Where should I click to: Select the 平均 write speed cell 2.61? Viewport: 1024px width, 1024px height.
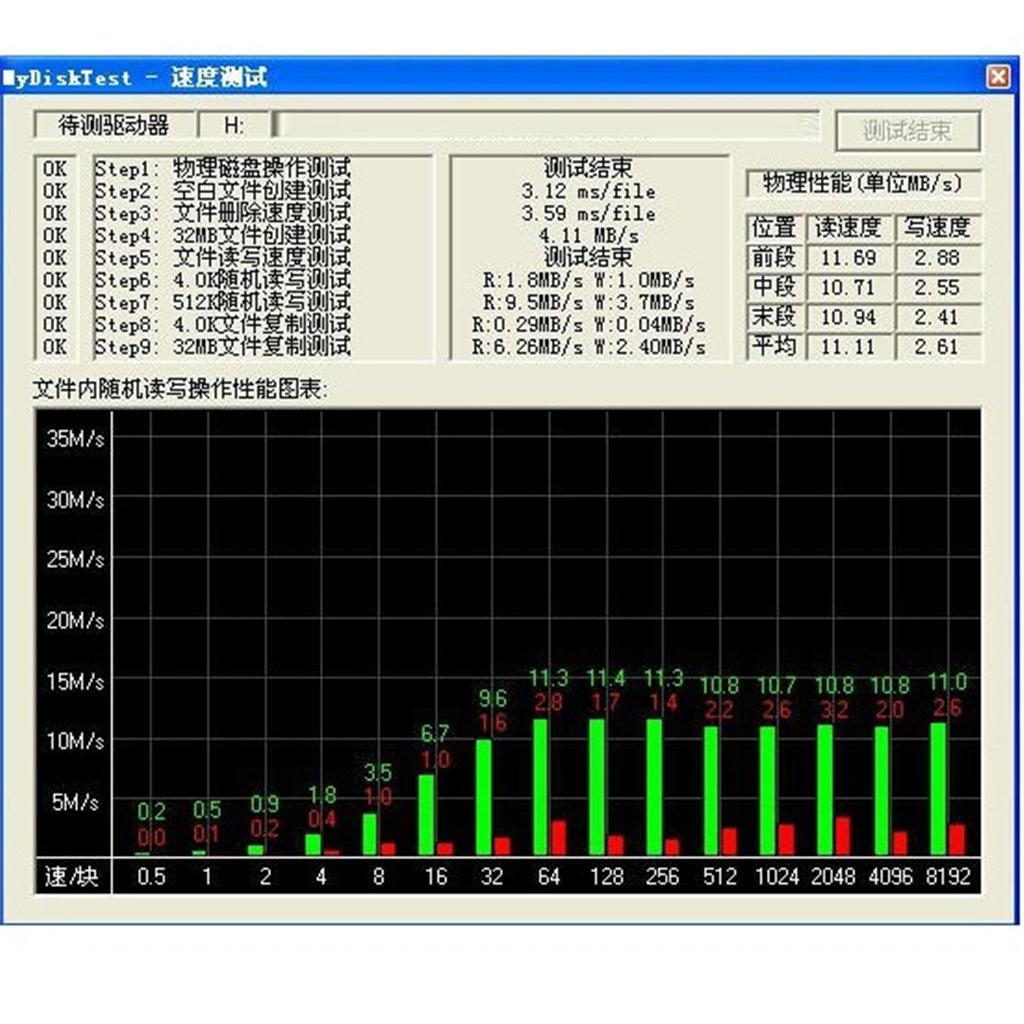pos(936,347)
